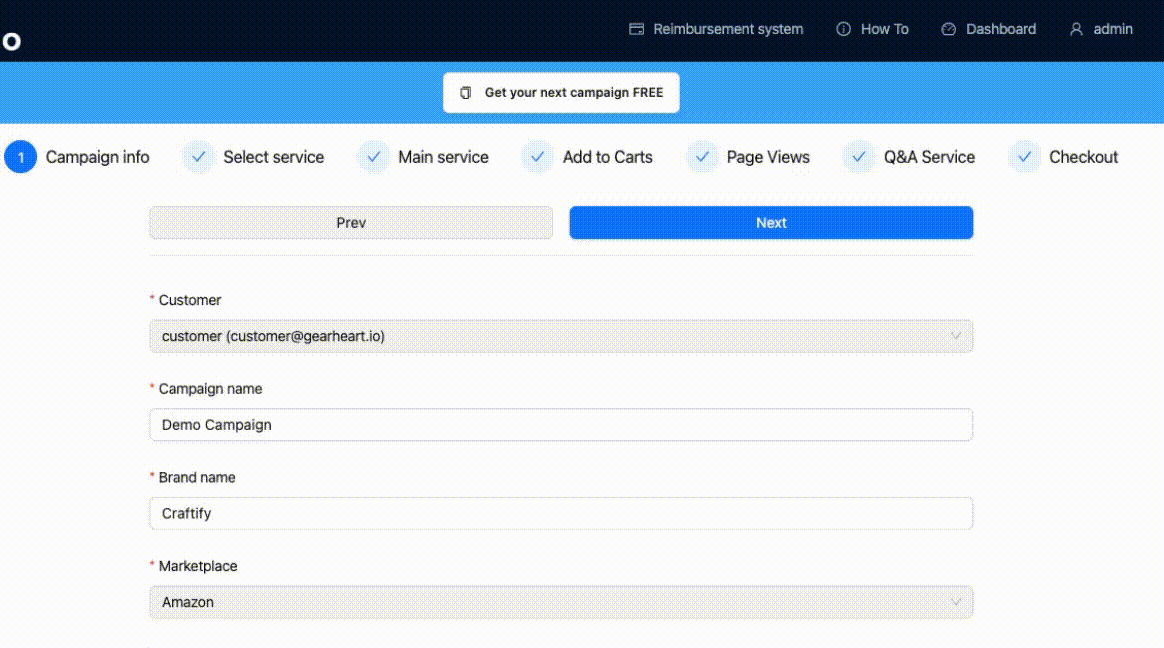
Task: Click the Marketplace label
Action: tap(198, 566)
